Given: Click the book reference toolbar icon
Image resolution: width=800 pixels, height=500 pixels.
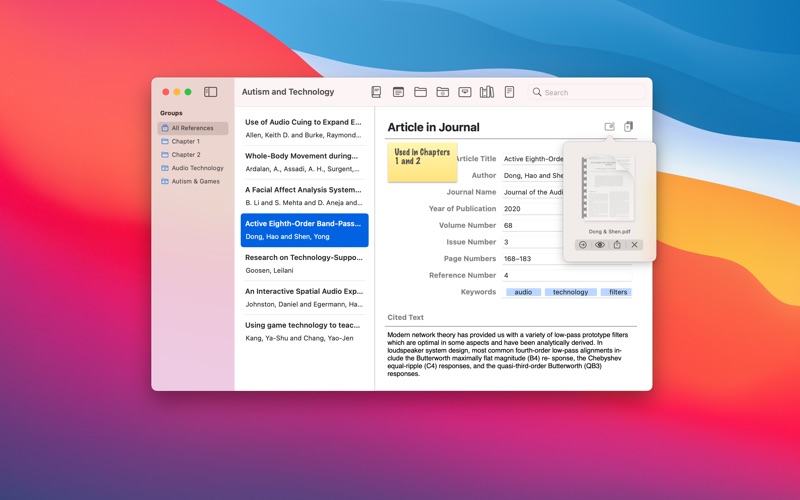Looking at the screenshot, I should point(376,92).
